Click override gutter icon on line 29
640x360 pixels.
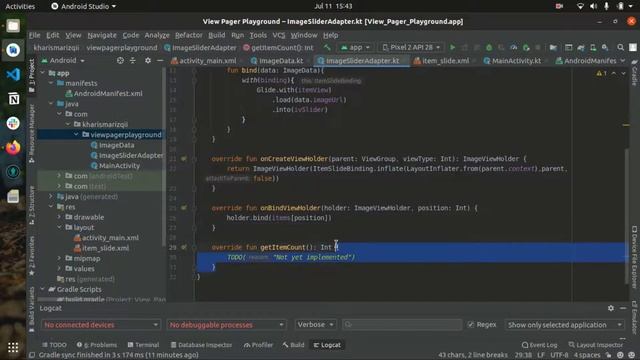tap(184, 247)
